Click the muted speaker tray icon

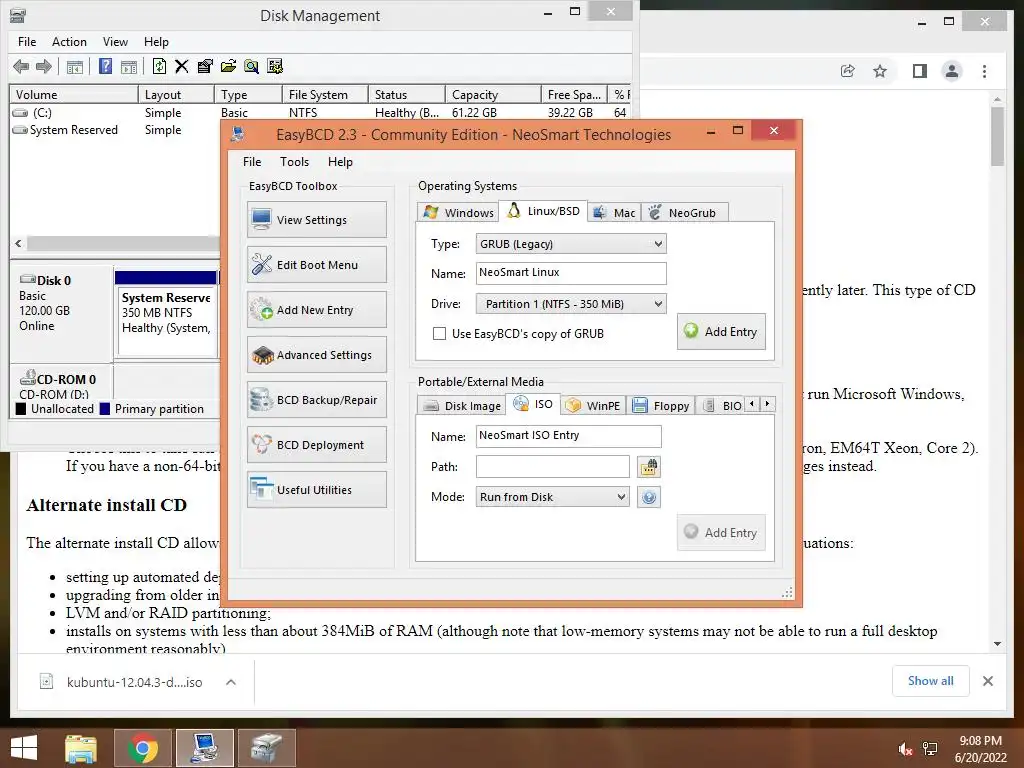tap(905, 749)
